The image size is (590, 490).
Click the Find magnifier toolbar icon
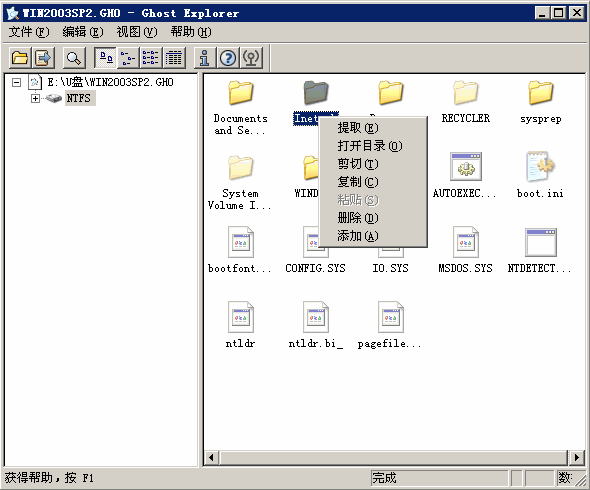[x=74, y=58]
